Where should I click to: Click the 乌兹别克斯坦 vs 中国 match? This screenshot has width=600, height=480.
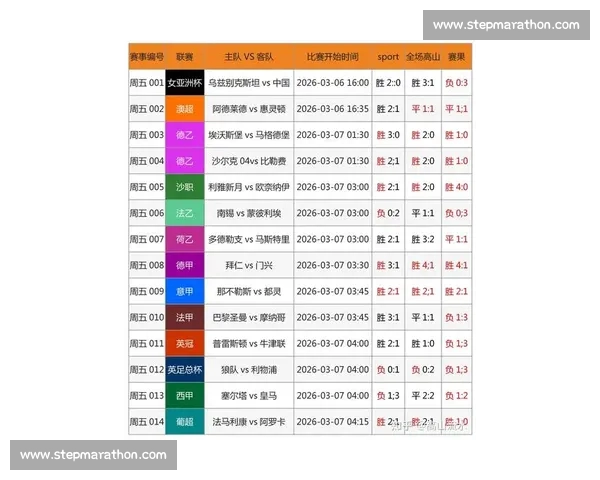(249, 83)
